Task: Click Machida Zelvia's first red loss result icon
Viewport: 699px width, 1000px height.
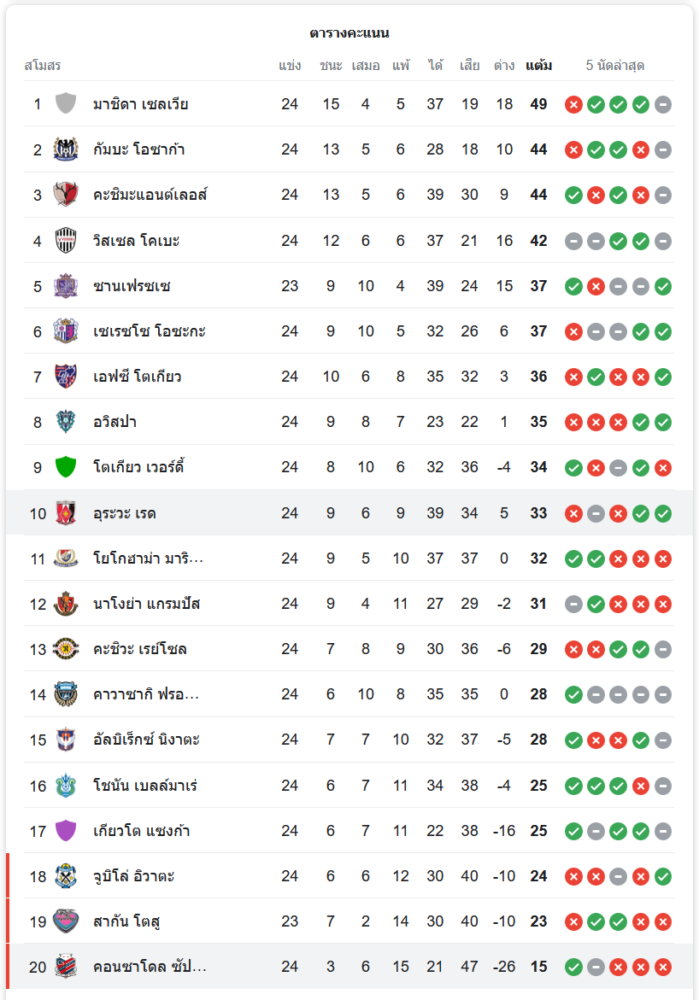Action: pos(573,104)
